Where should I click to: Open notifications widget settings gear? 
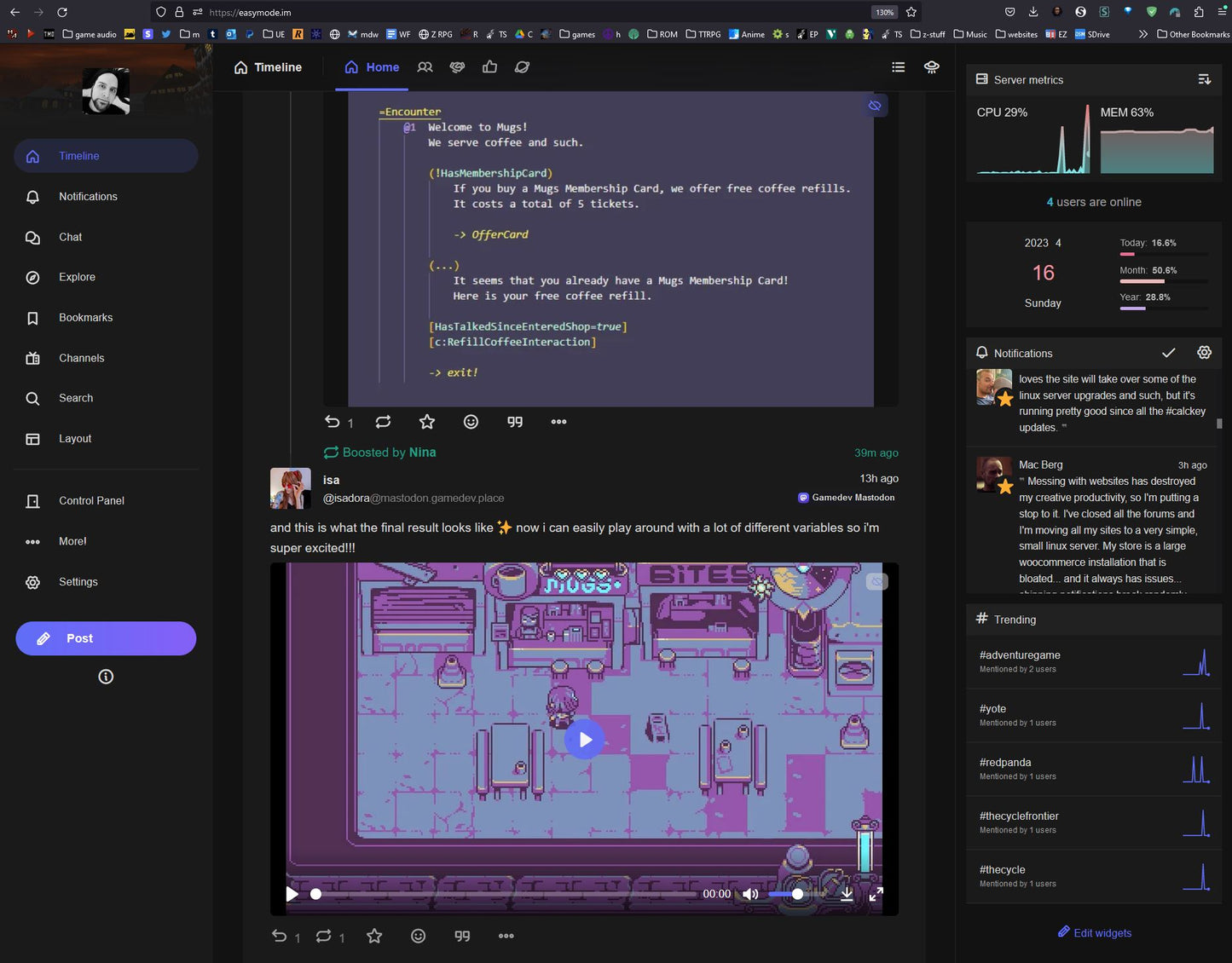pyautogui.click(x=1204, y=353)
